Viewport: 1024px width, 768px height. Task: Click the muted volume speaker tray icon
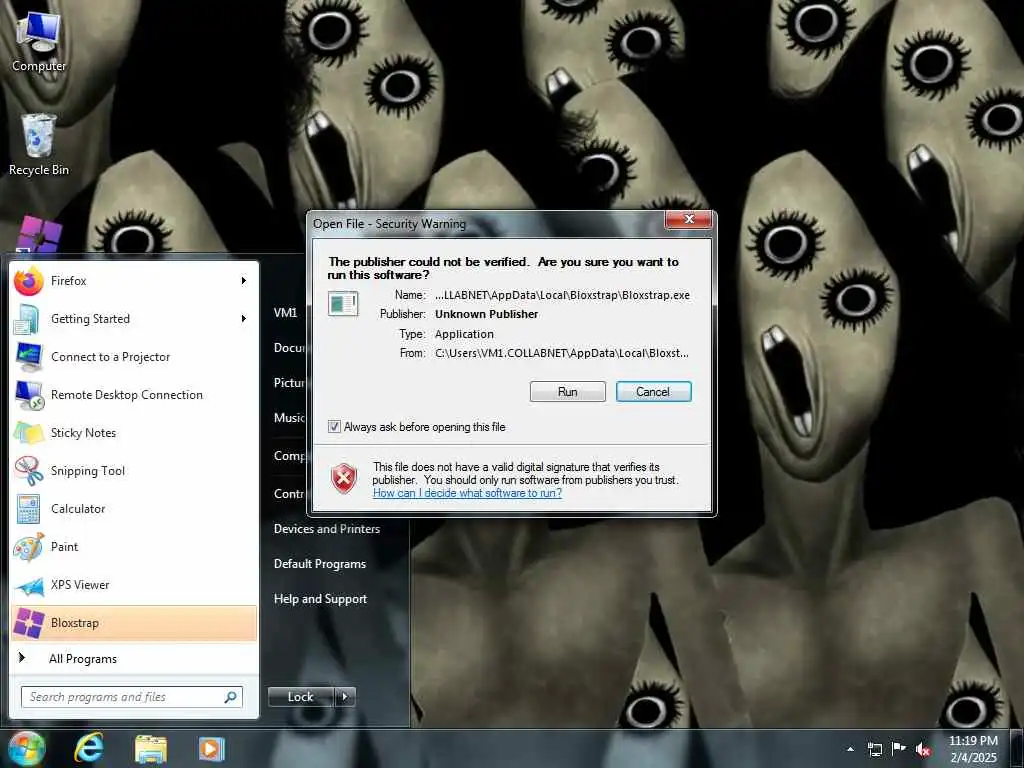922,750
